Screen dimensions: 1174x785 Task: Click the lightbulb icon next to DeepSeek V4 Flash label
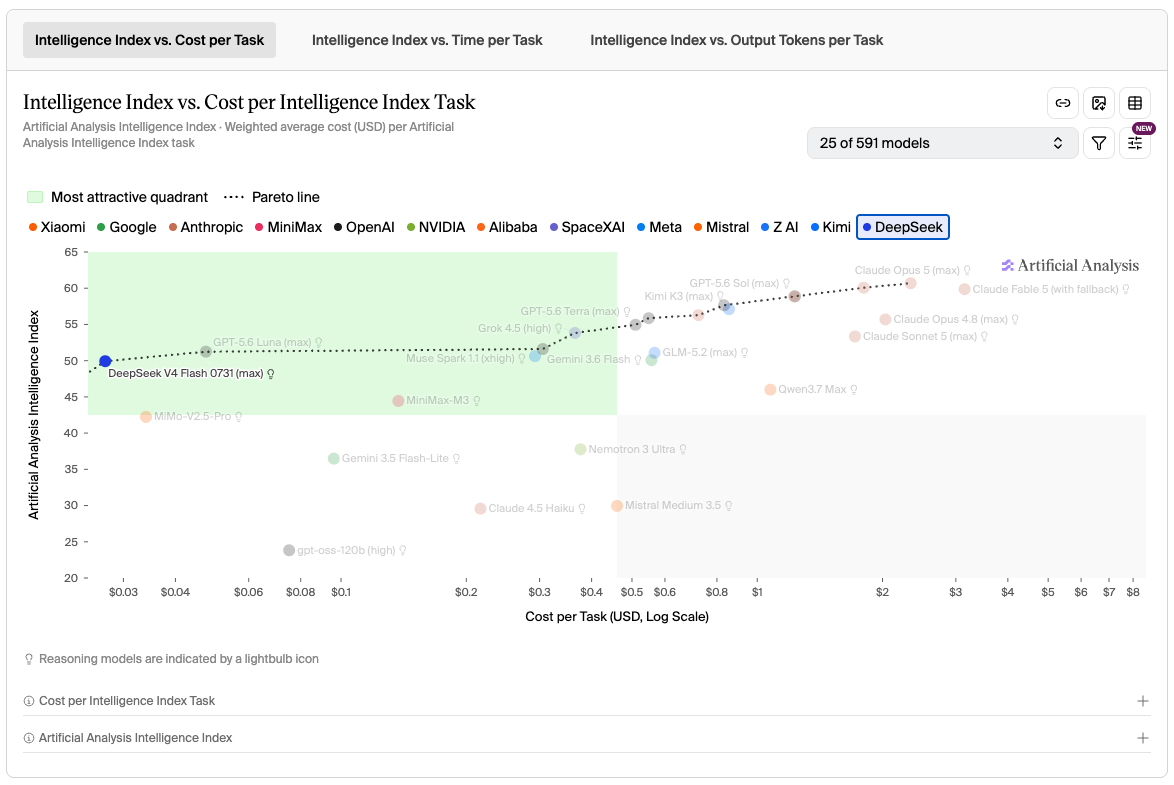coord(271,374)
